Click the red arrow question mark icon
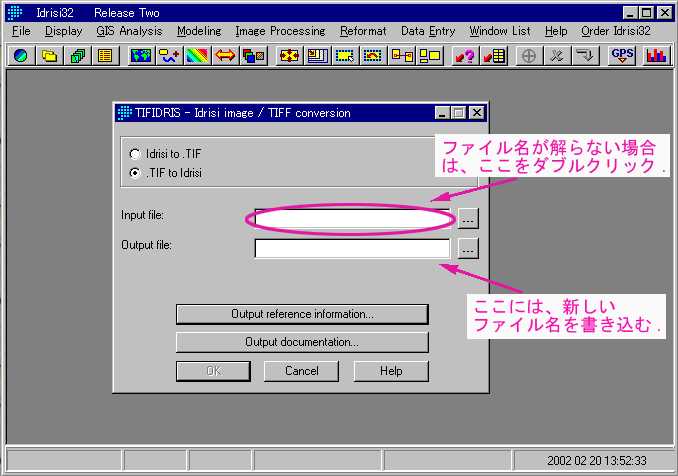Viewport: 678px width, 476px height. coord(465,56)
